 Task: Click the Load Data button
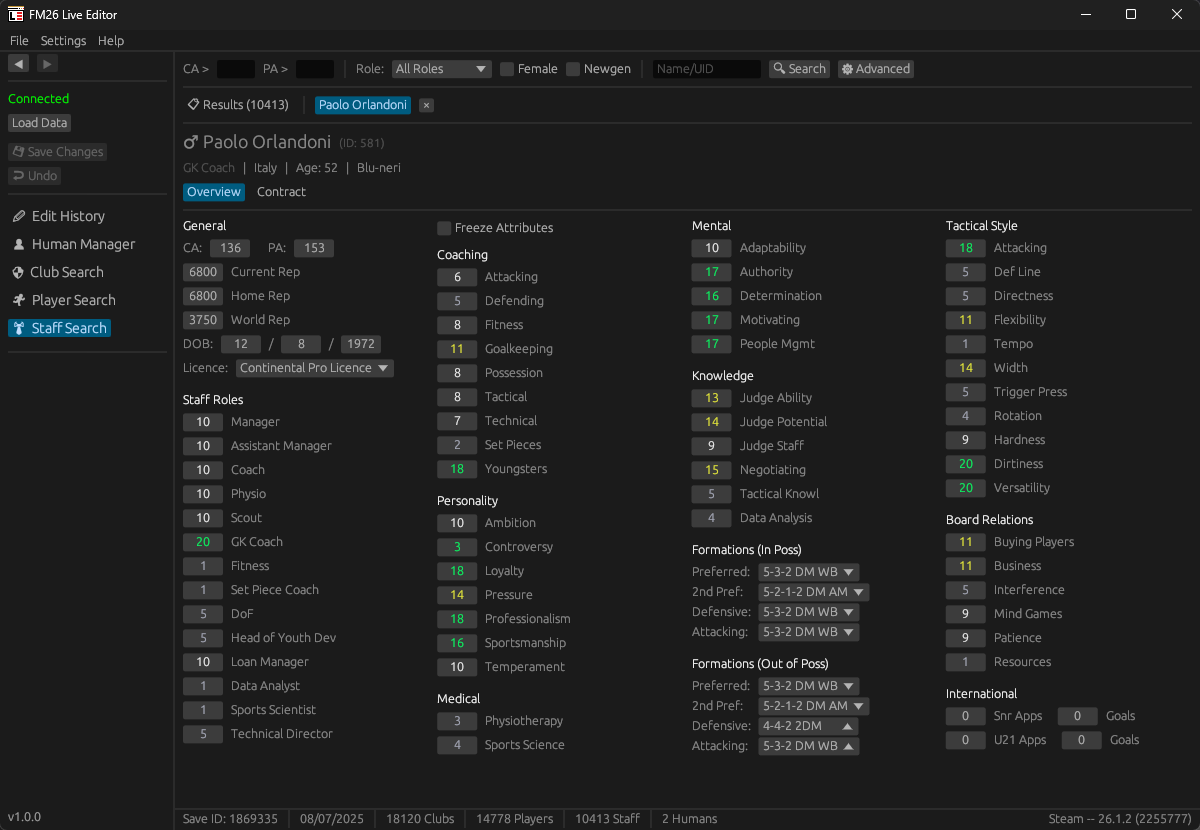[40, 123]
